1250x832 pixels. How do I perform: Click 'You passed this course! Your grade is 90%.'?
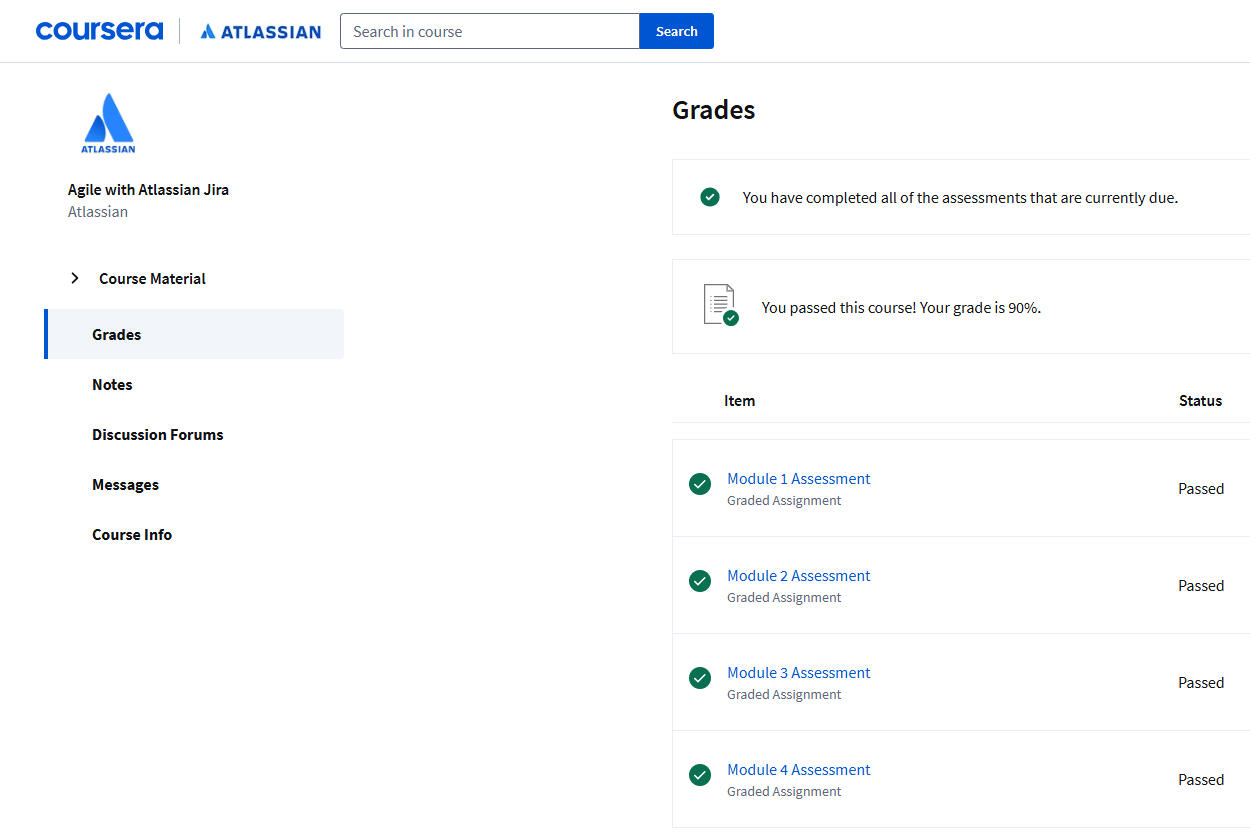tap(901, 307)
